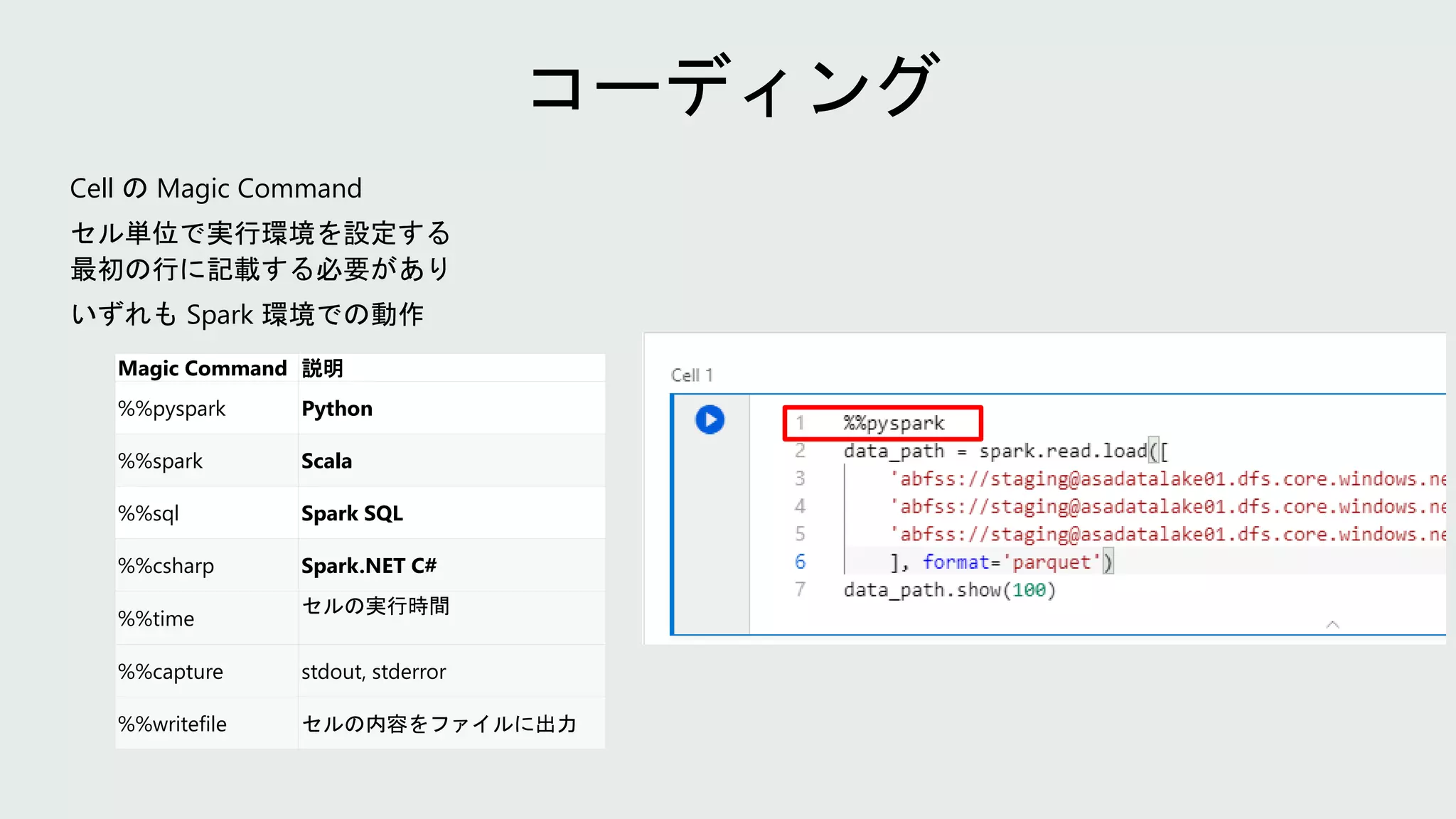The height and width of the screenshot is (819, 1456).
Task: Click line number 7 in code gutter
Action: tap(800, 589)
